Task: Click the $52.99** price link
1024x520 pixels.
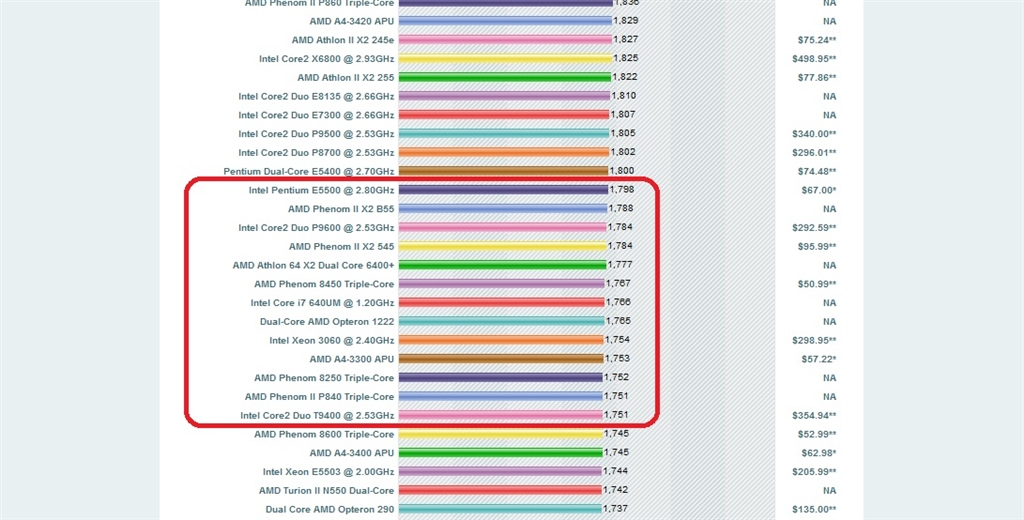Action: point(817,435)
